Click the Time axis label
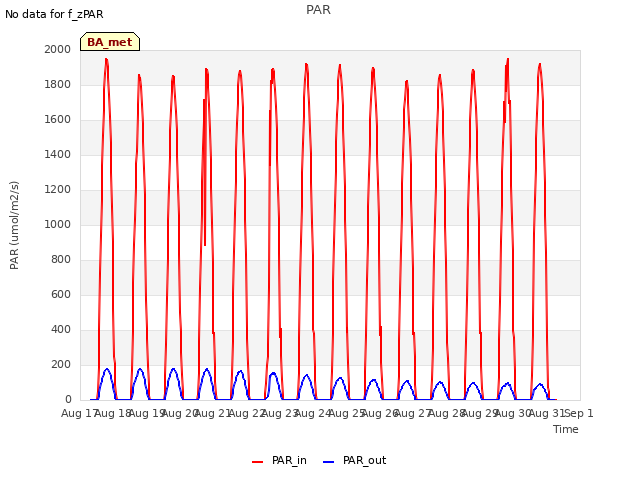The width and height of the screenshot is (640, 480). 566,429
